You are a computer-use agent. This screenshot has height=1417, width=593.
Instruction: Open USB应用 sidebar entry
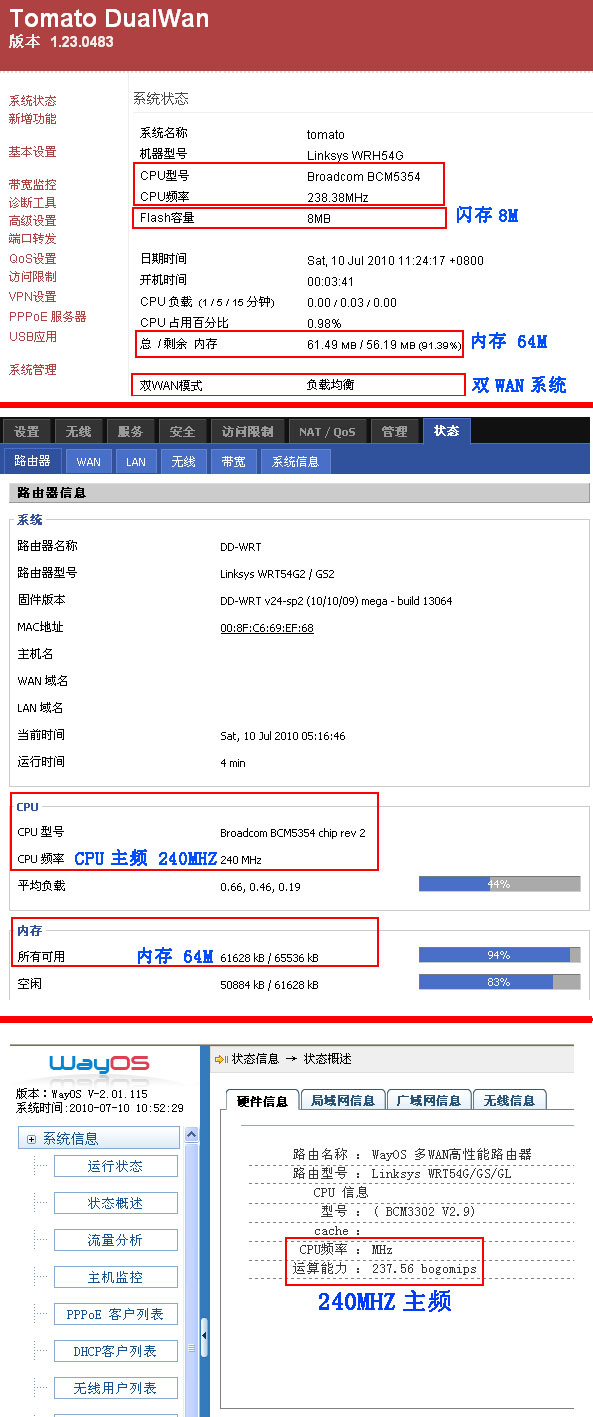(32, 336)
